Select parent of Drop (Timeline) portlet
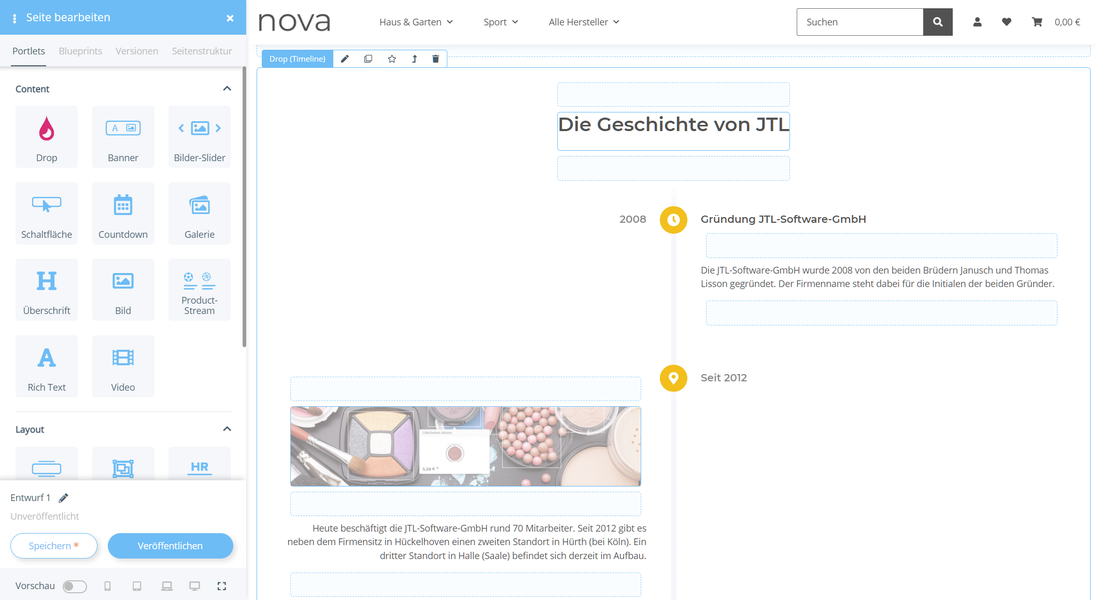This screenshot has height=600, width=1101. tap(414, 59)
